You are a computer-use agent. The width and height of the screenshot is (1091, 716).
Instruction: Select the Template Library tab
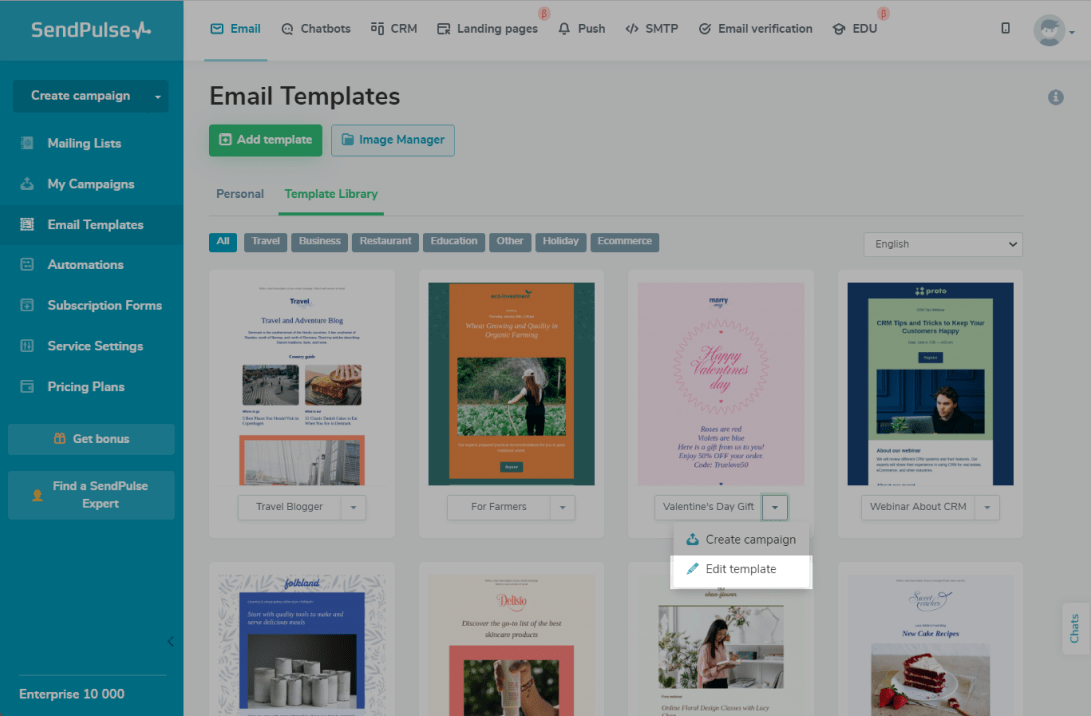[331, 194]
